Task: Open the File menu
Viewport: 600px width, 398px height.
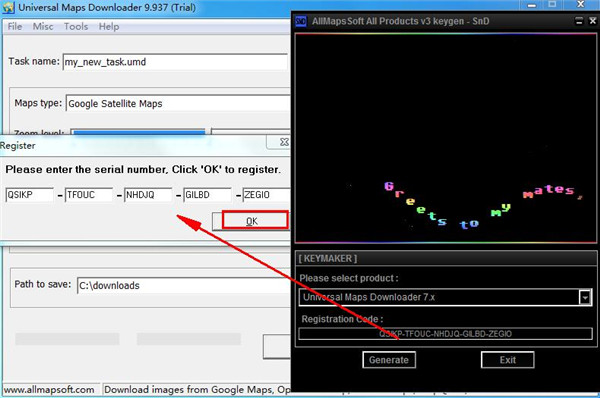Action: (x=15, y=26)
